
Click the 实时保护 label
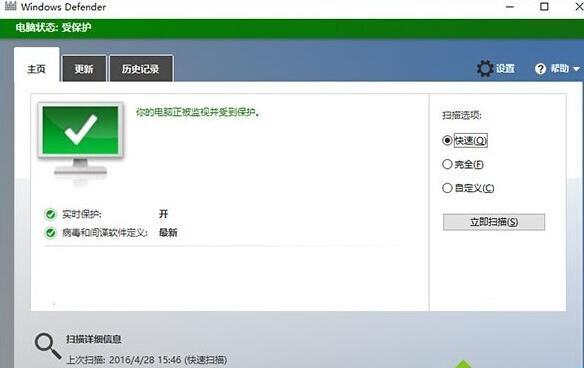82,214
